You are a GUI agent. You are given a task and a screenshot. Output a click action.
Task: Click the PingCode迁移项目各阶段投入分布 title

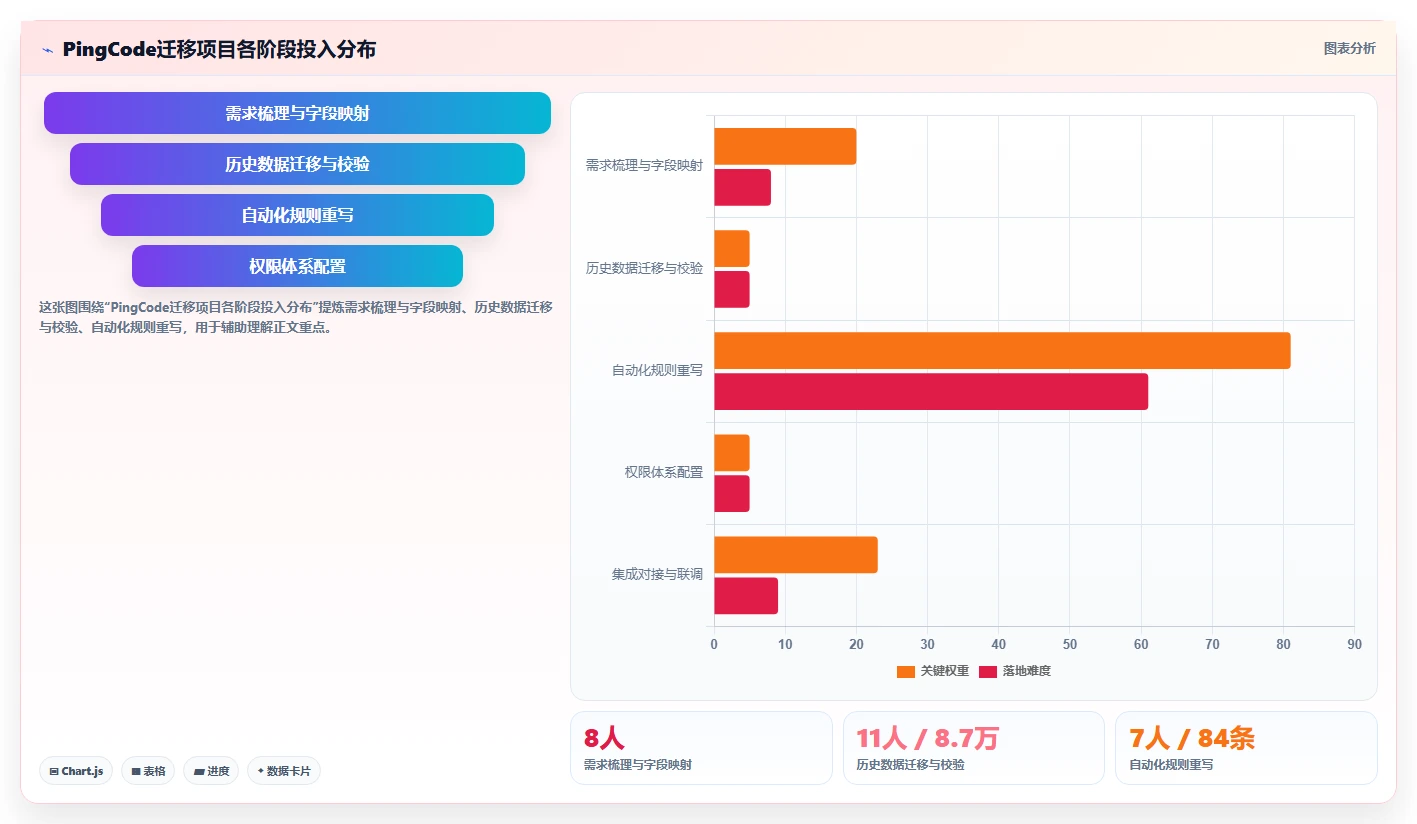(219, 49)
